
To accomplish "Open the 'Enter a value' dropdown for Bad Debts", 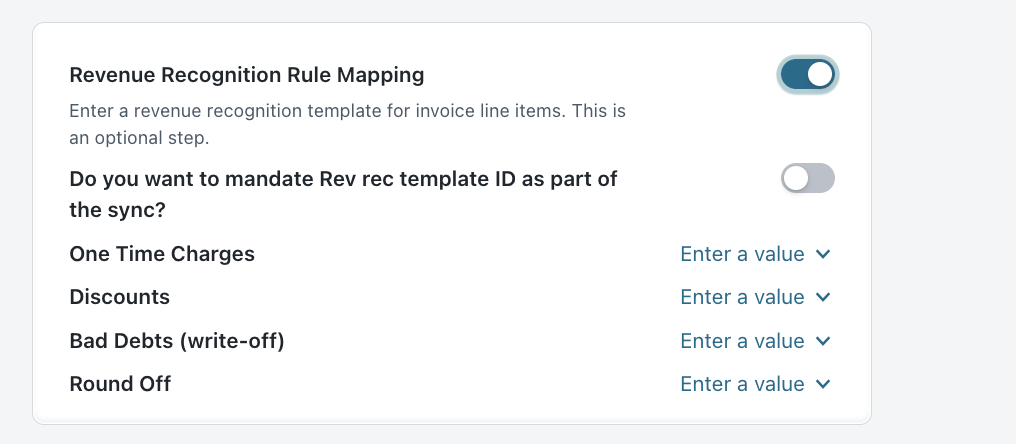I will point(756,341).
